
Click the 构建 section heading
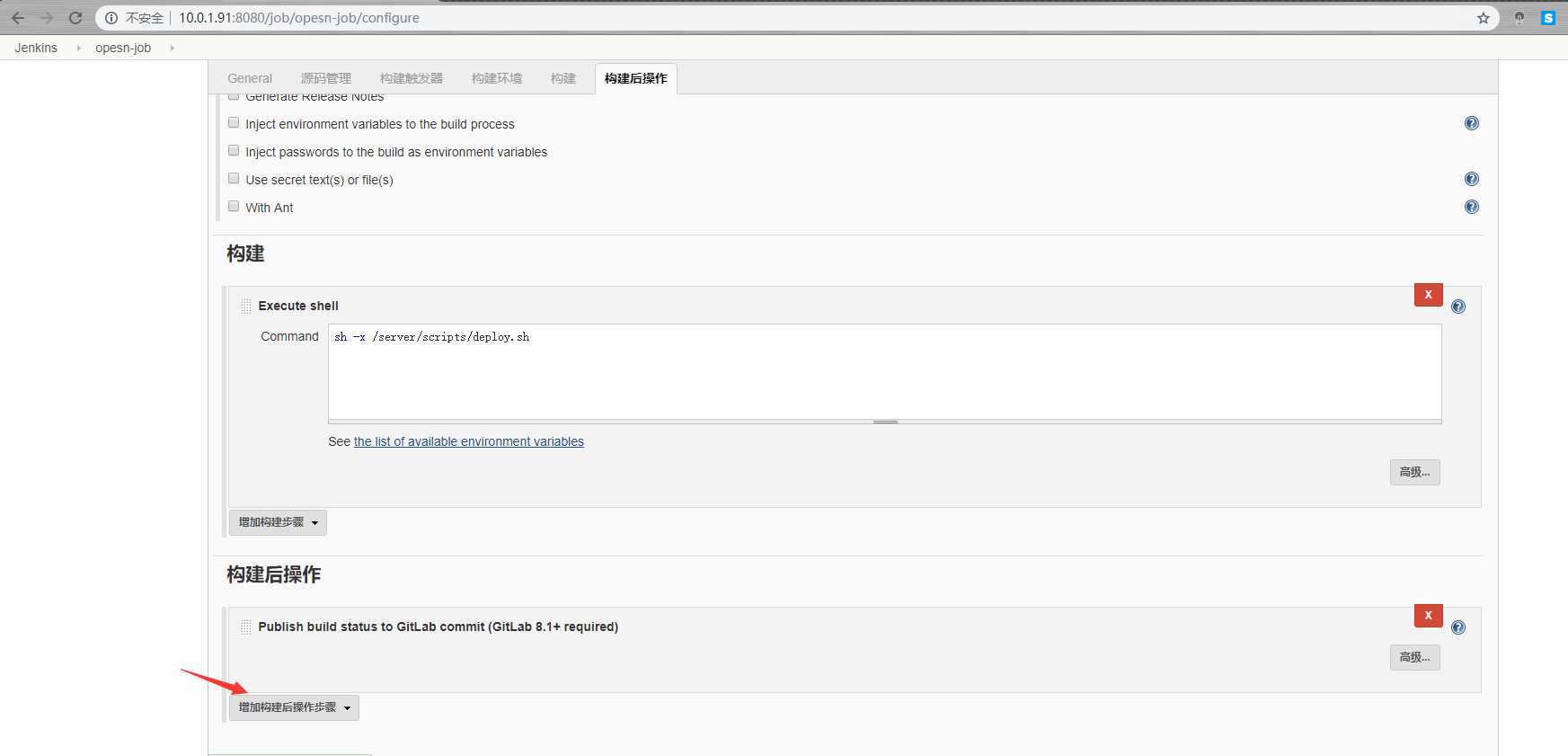tap(245, 253)
